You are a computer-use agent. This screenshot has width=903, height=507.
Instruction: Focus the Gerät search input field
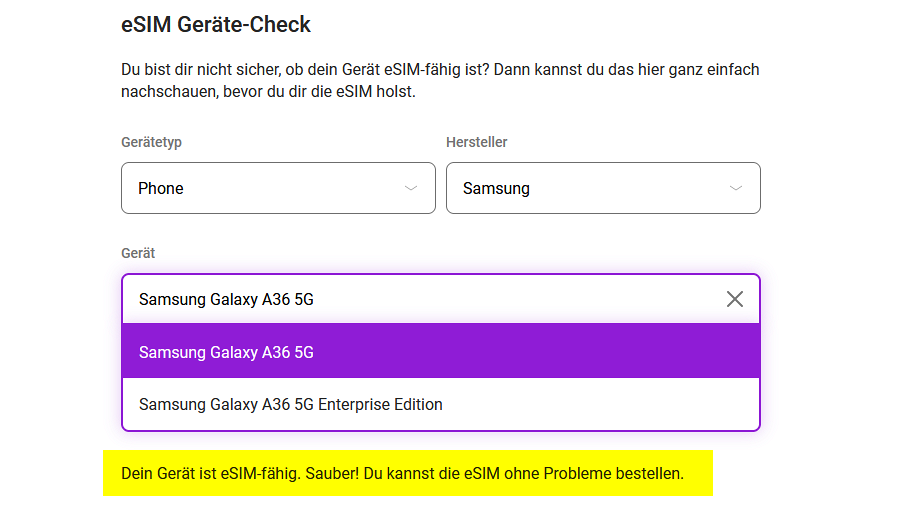(420, 299)
